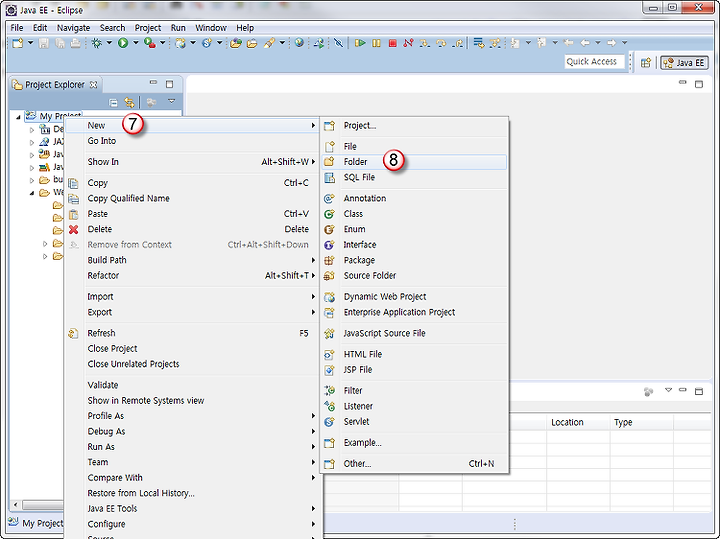Click the Java EE perspective button
The height and width of the screenshot is (539, 720).
click(x=684, y=62)
